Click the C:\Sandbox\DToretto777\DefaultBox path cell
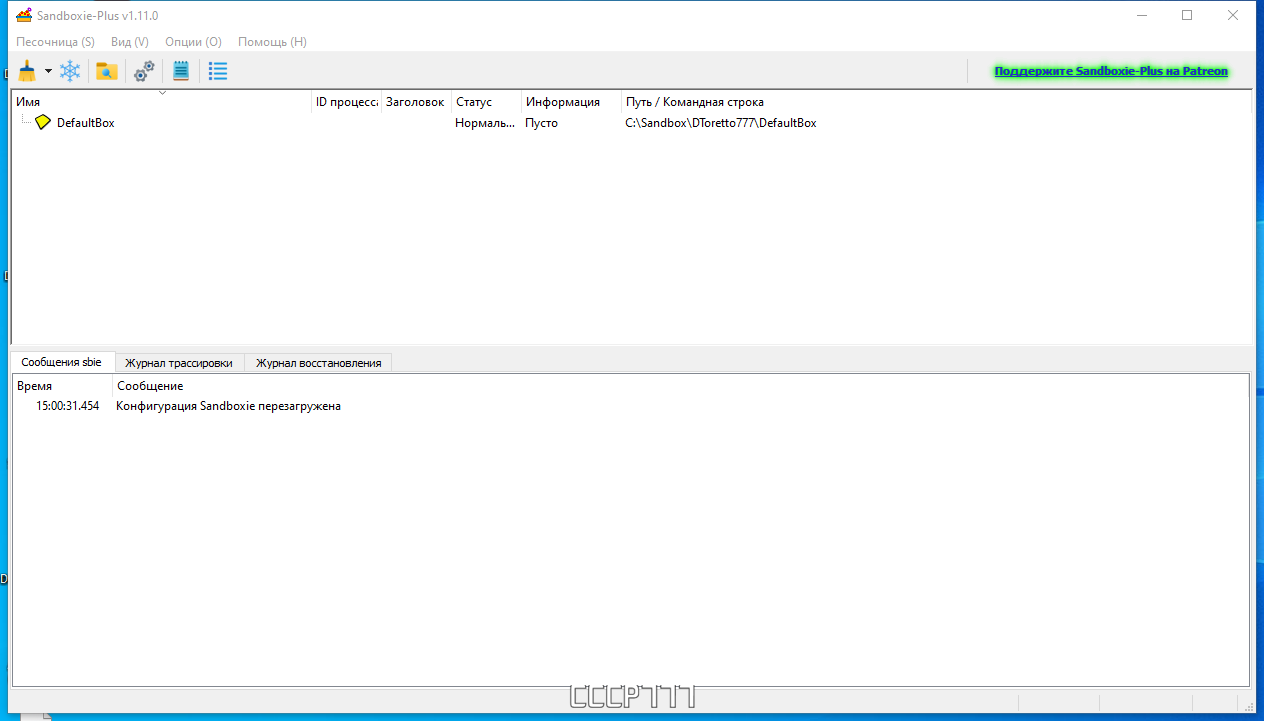Viewport: 1264px width, 721px height. click(x=721, y=123)
